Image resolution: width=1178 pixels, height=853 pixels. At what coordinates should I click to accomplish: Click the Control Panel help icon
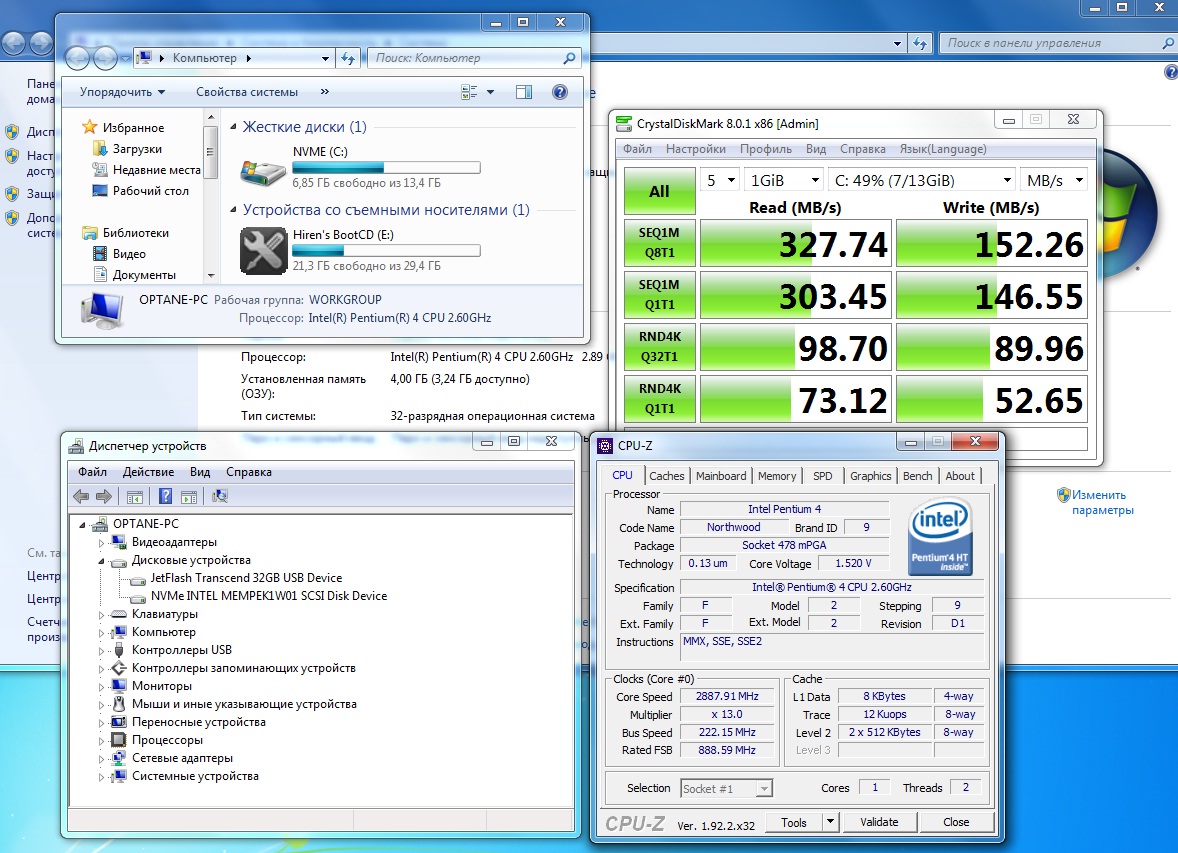(x=1170, y=72)
